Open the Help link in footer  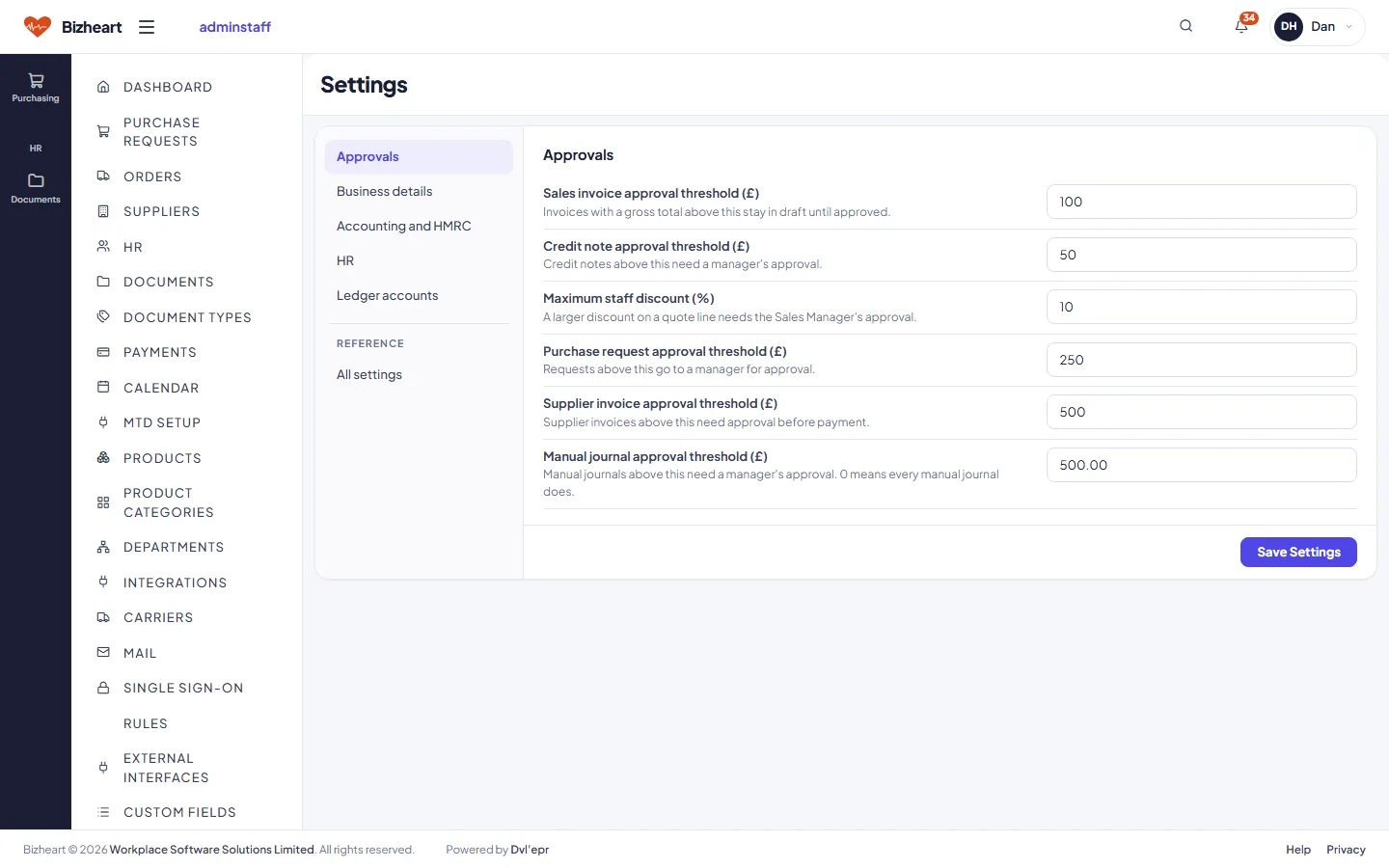1298,850
